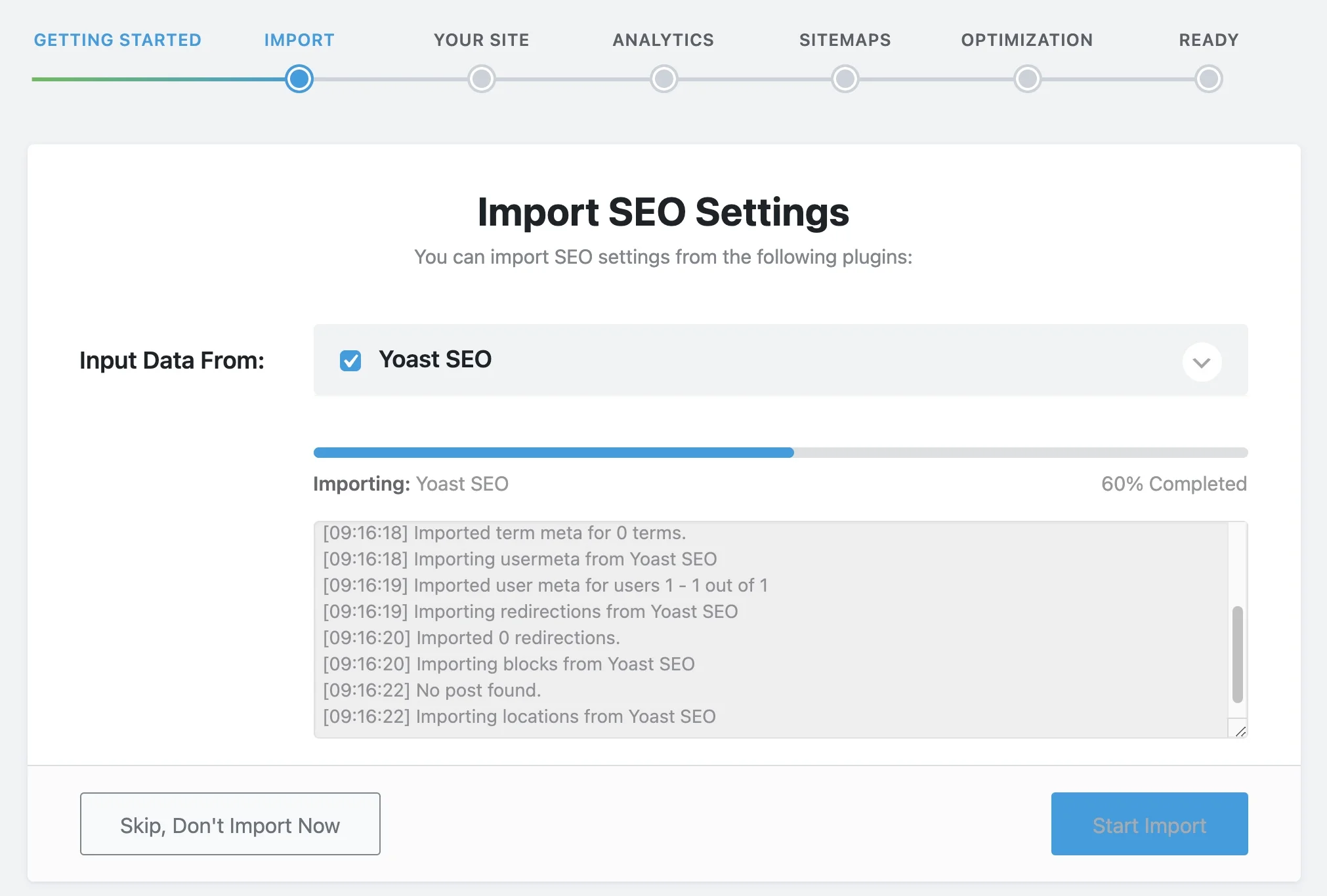This screenshot has width=1327, height=896.
Task: Click 'Importing redirections from Yoast SEO' line
Action: point(530,611)
